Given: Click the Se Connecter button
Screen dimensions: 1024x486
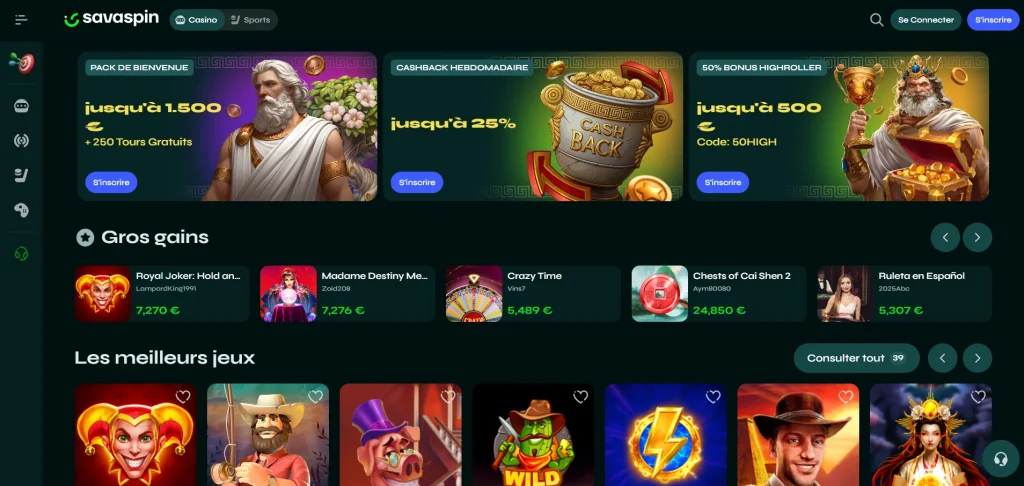Looking at the screenshot, I should pyautogui.click(x=925, y=20).
